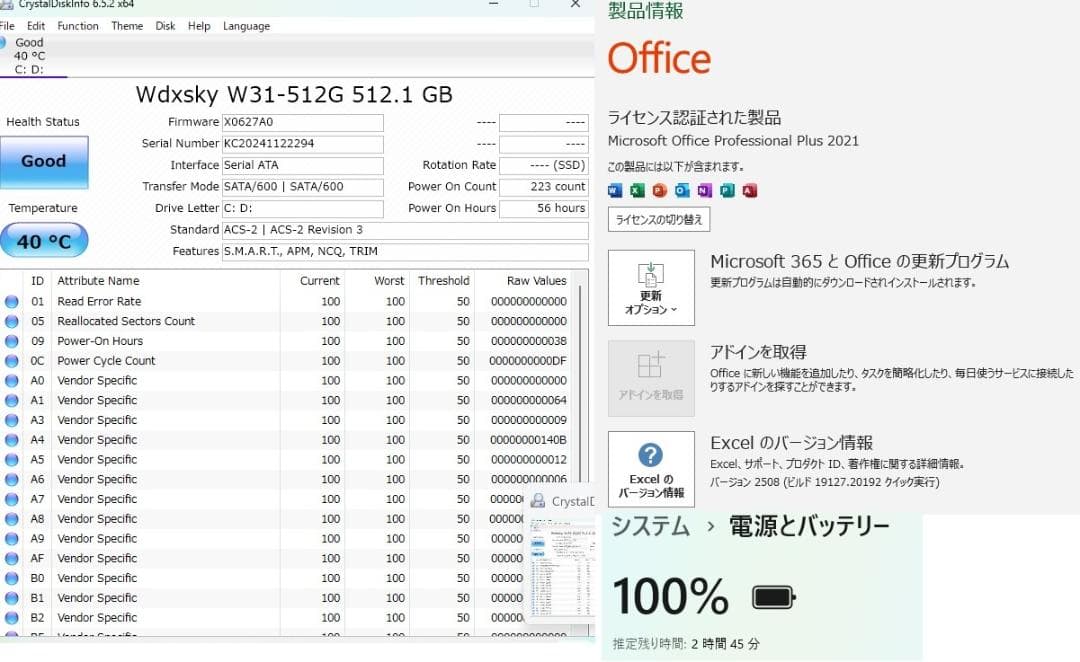Click the blue Good health status button
1080x662 pixels.
click(44, 162)
